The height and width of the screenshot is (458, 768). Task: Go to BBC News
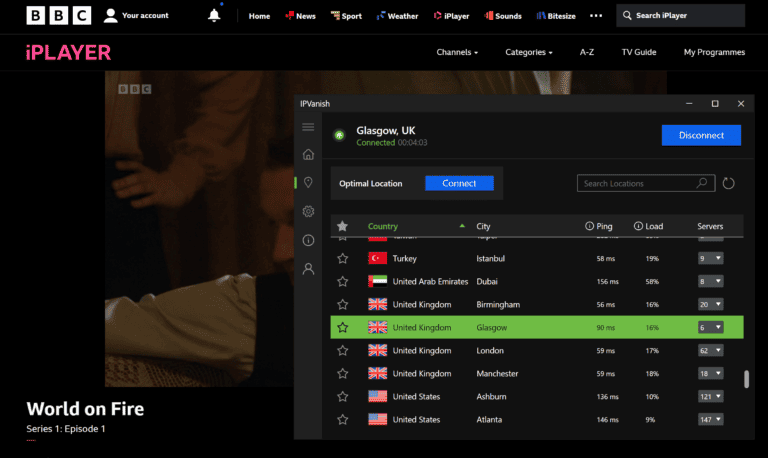pos(300,16)
